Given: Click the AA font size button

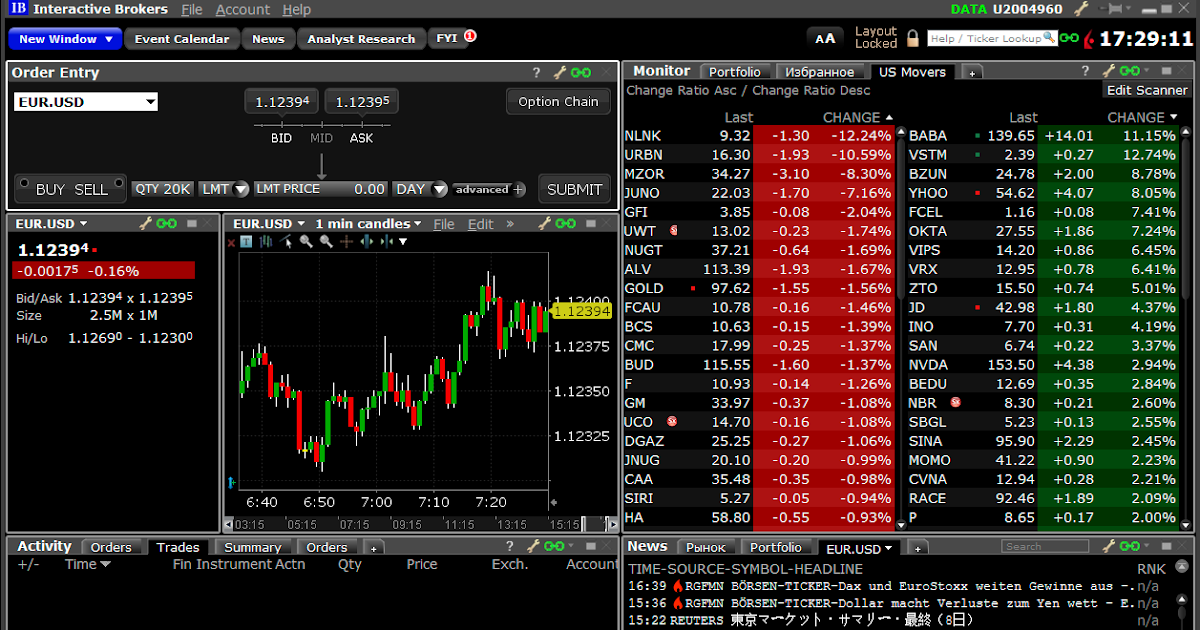Looking at the screenshot, I should tap(825, 39).
